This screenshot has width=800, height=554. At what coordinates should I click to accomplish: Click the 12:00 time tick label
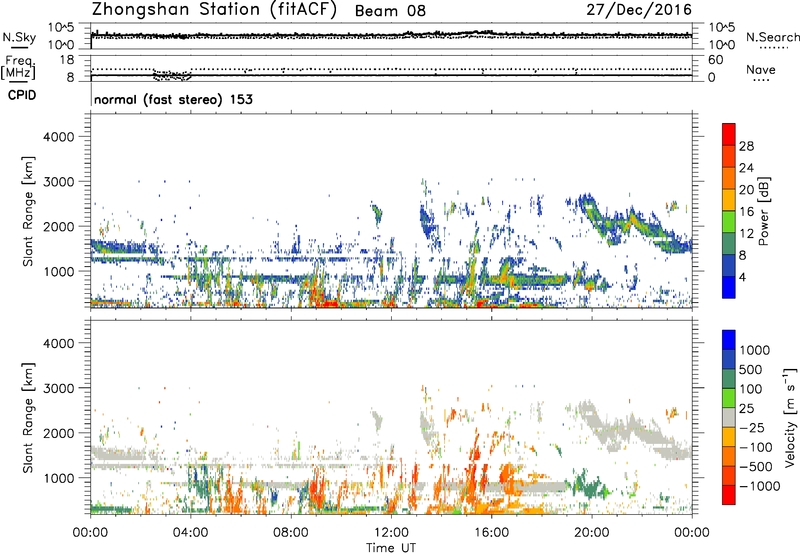(391, 533)
